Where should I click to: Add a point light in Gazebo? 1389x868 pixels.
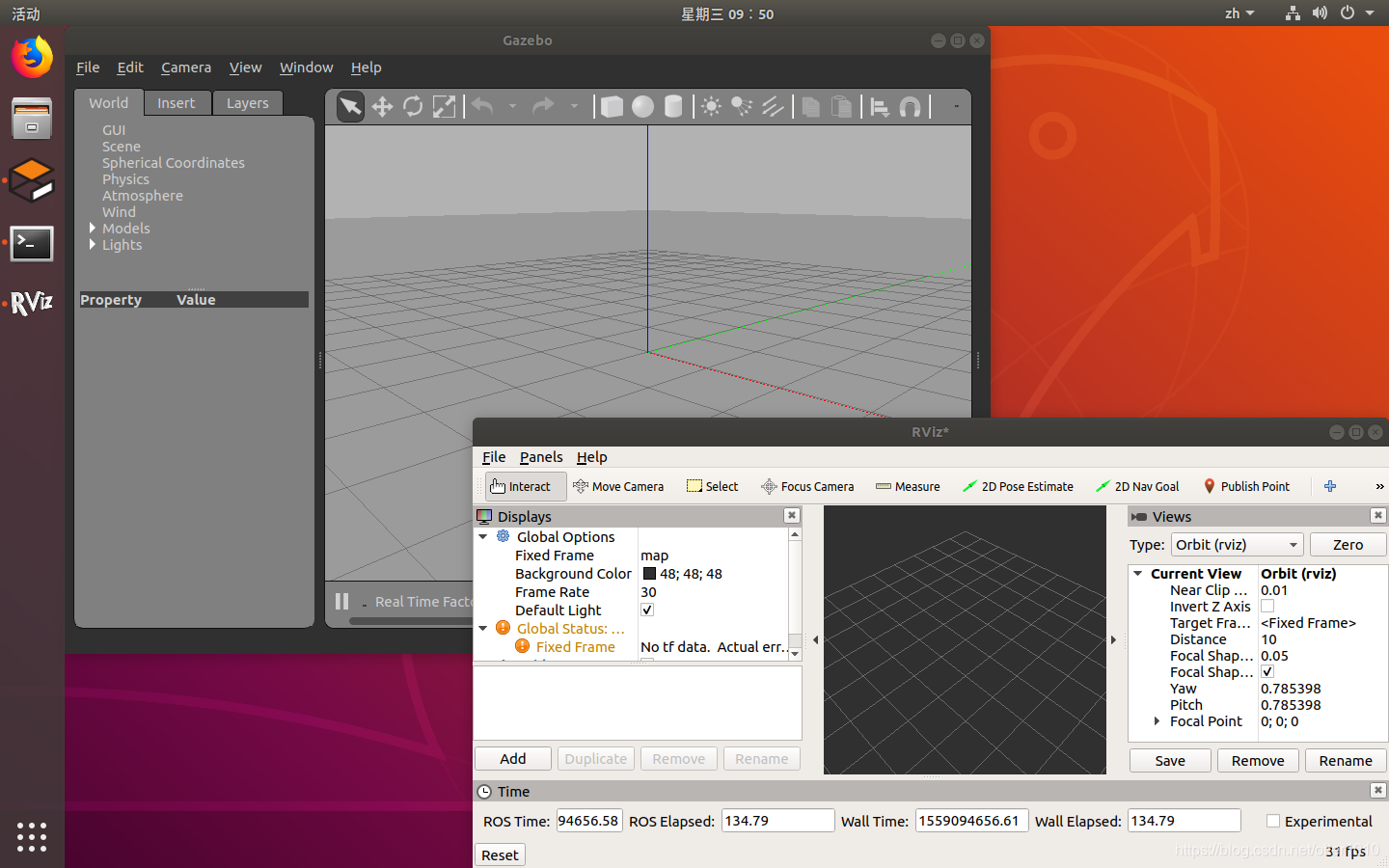(x=711, y=106)
